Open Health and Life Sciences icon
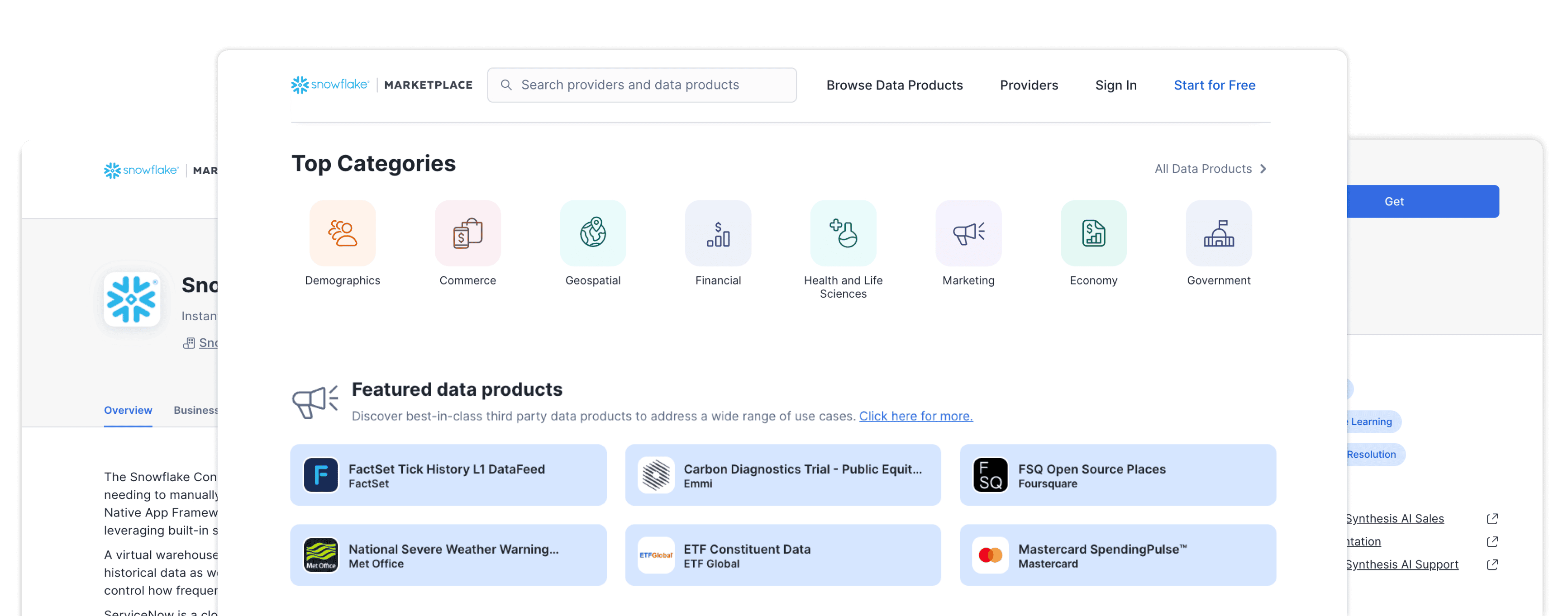This screenshot has width=1568, height=616. (843, 233)
